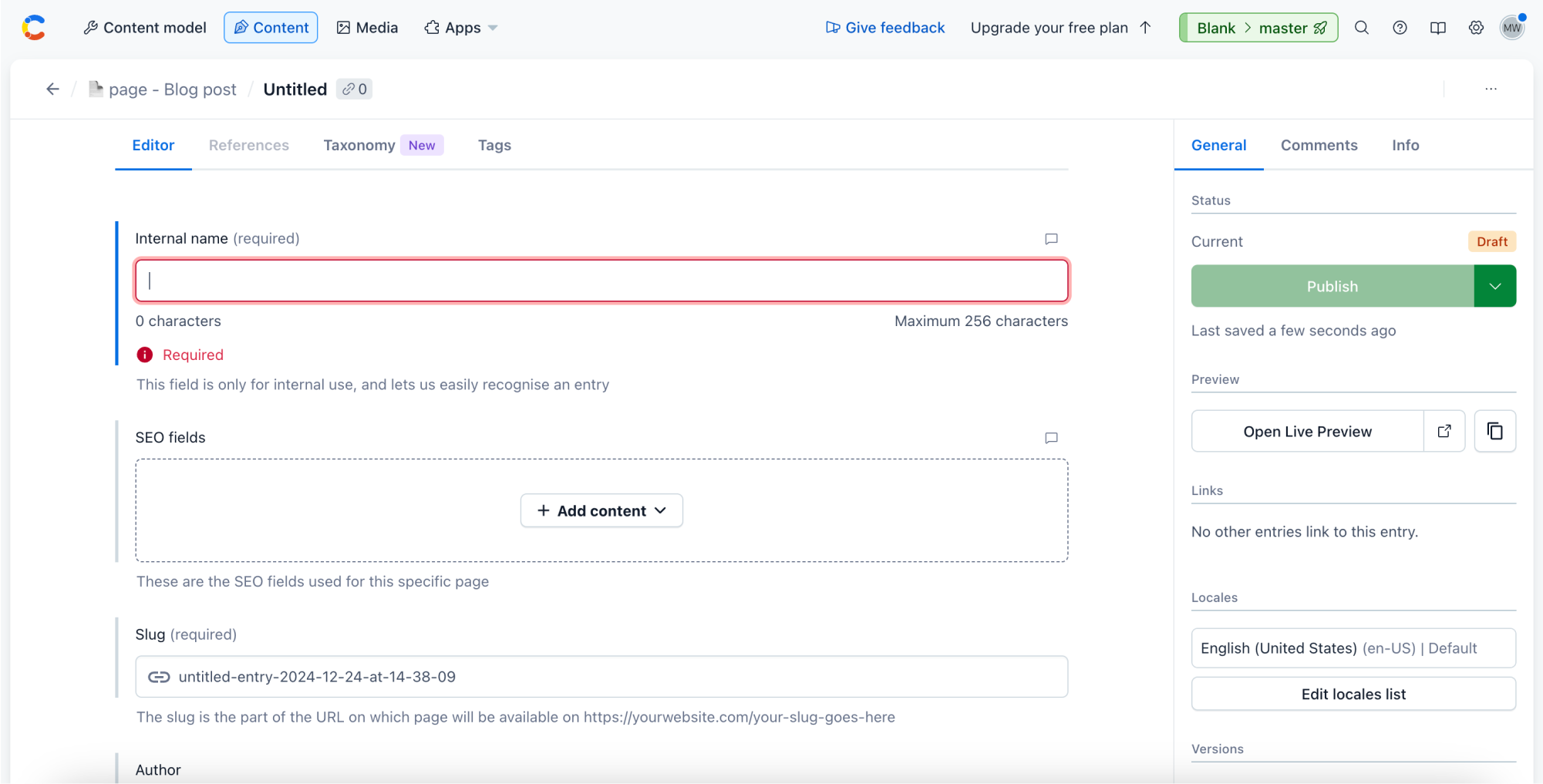Viewport: 1543px width, 784px height.
Task: Copy the preview URL using the copy icon
Action: coord(1494,431)
